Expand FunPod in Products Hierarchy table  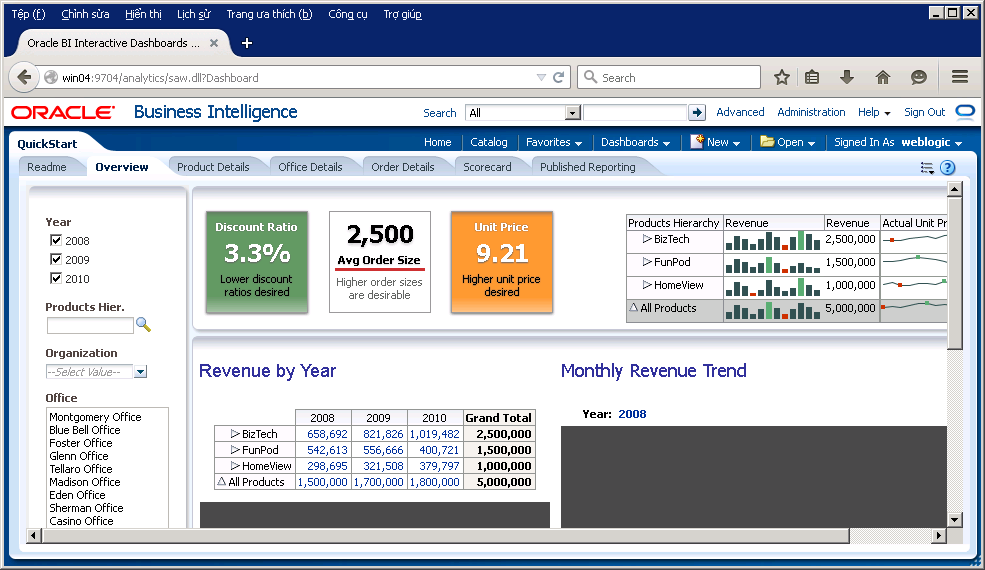tap(647, 262)
